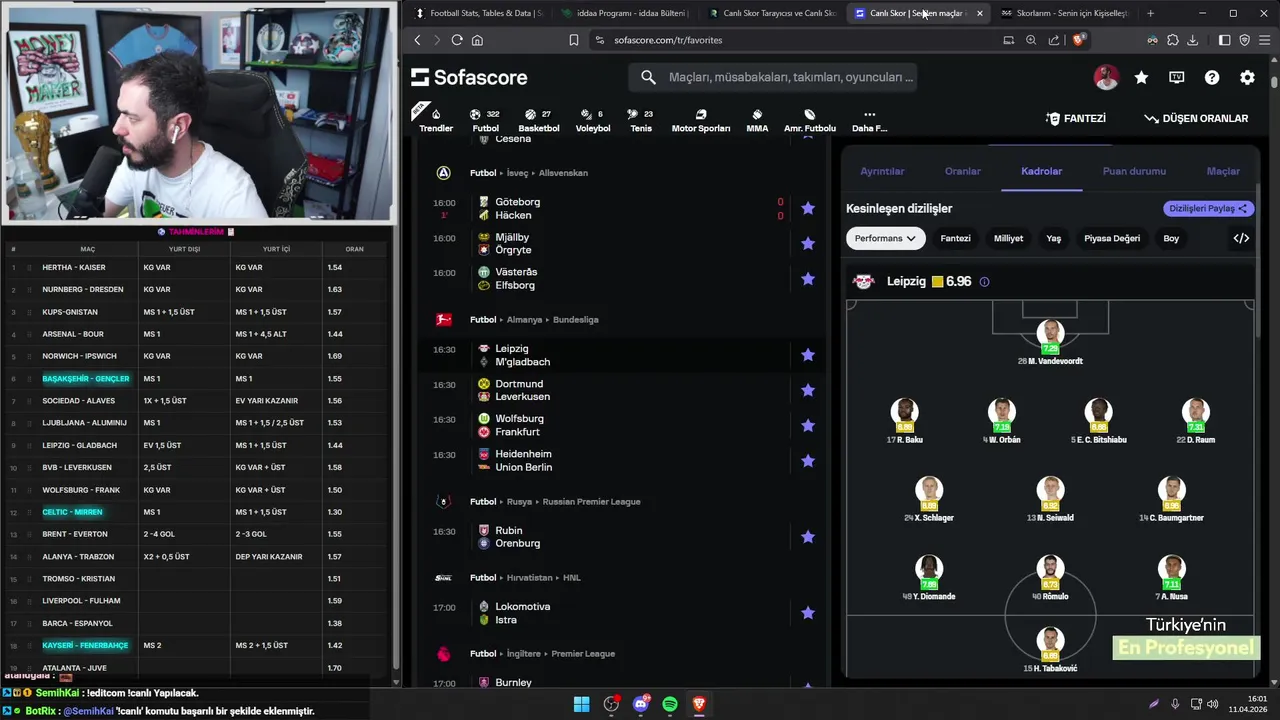The height and width of the screenshot is (720, 1280).
Task: Select the Tenis sport icon
Action: coord(641,119)
